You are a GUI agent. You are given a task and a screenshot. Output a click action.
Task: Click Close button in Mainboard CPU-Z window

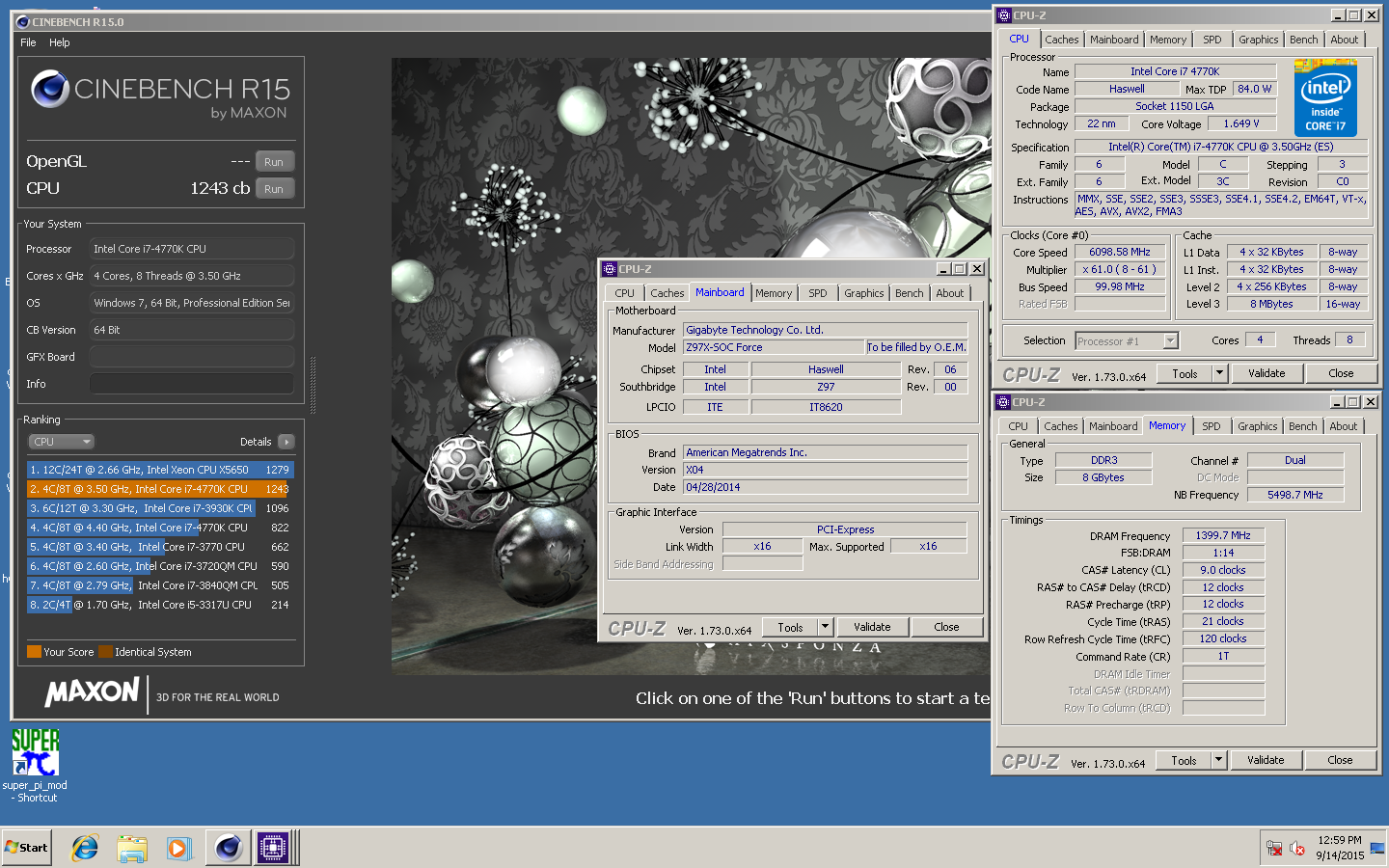pos(946,627)
